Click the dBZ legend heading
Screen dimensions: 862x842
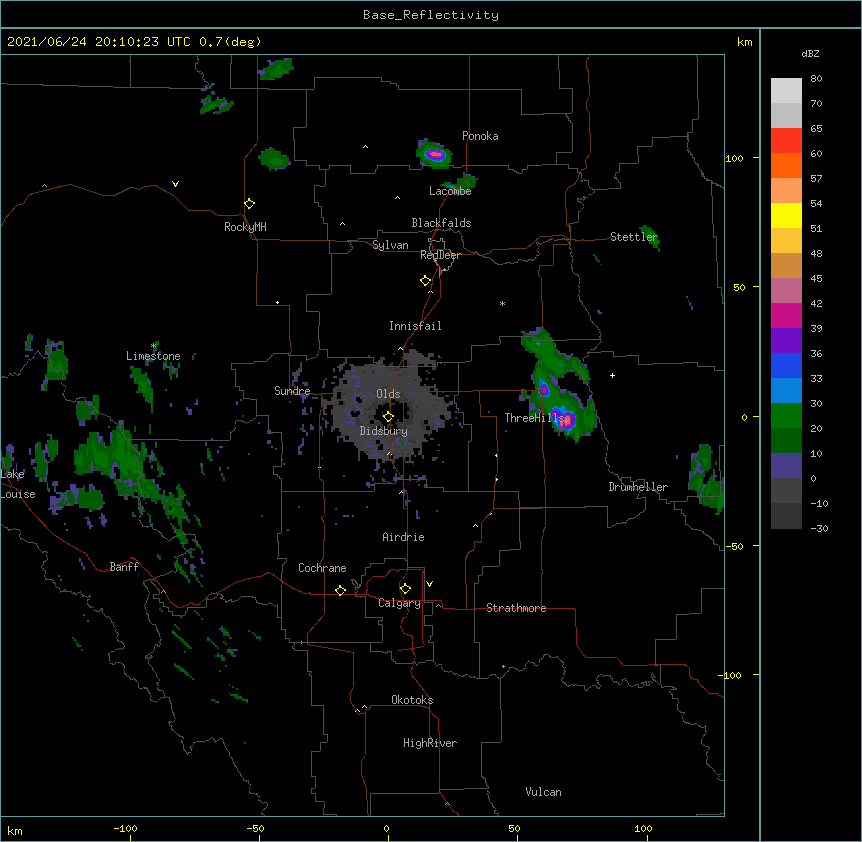coord(810,54)
